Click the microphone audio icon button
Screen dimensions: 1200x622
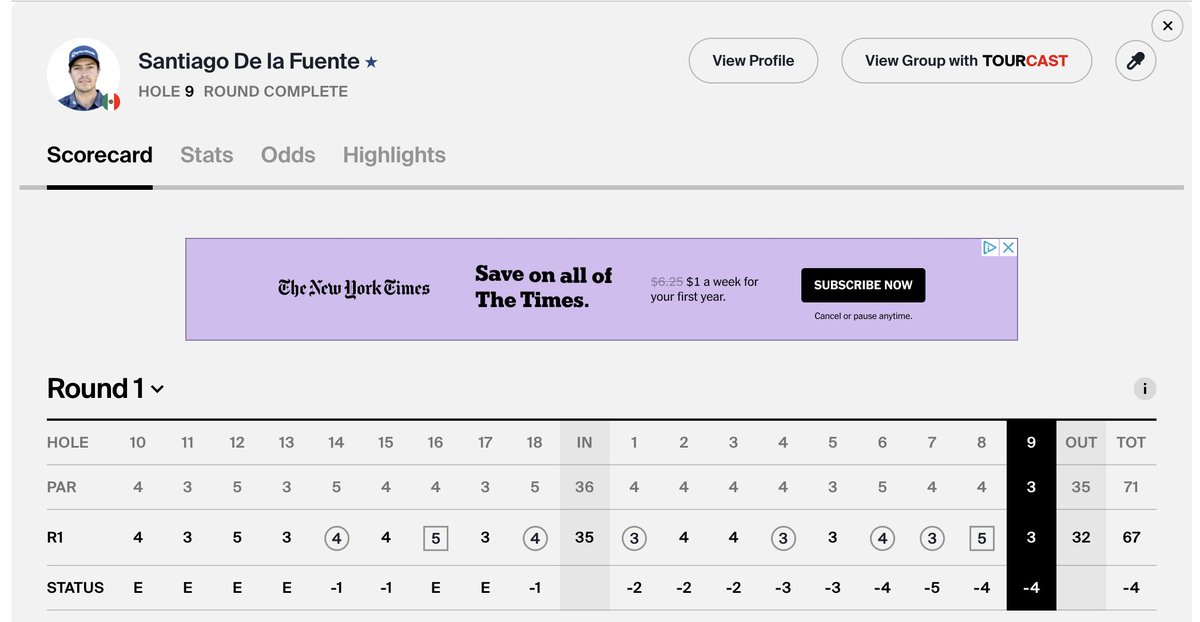pos(1136,61)
